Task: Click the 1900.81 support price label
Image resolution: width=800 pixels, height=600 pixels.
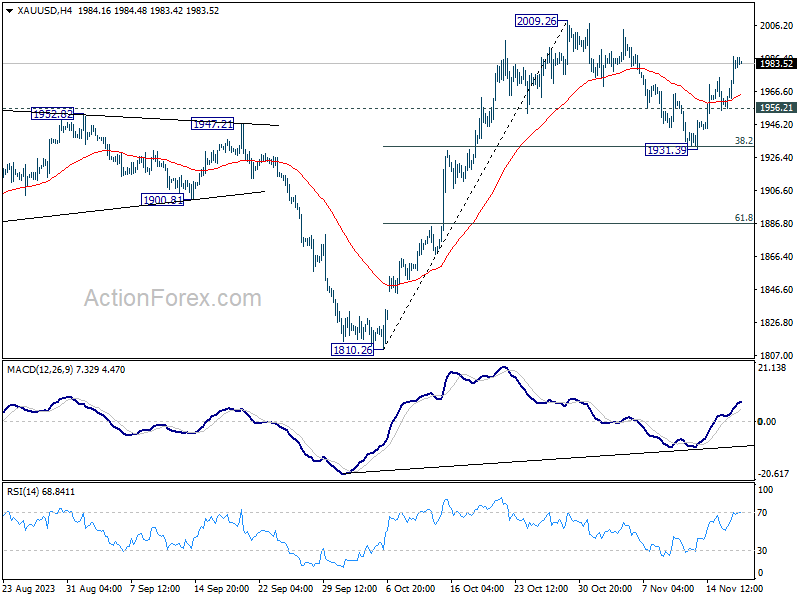Action: click(x=162, y=199)
